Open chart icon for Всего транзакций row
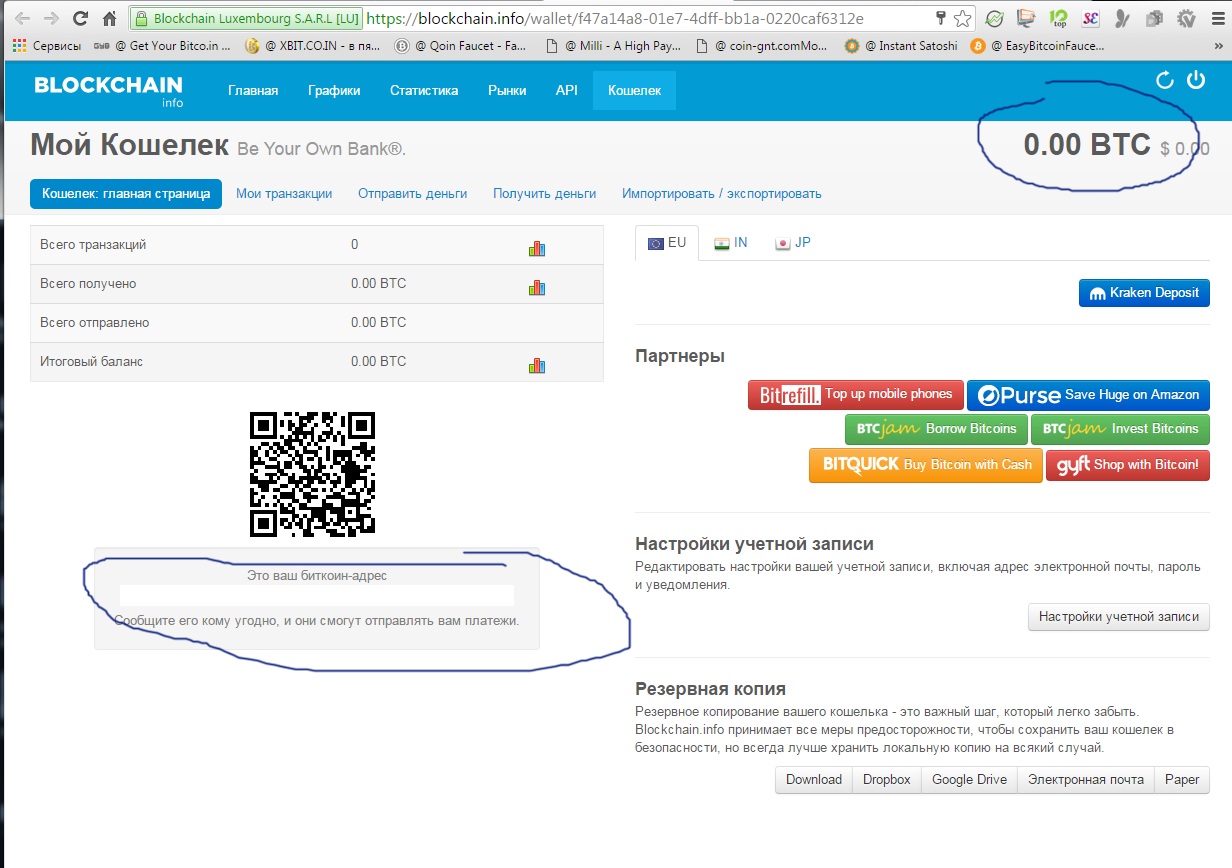Viewport: 1232px width, 868px height. 537,248
